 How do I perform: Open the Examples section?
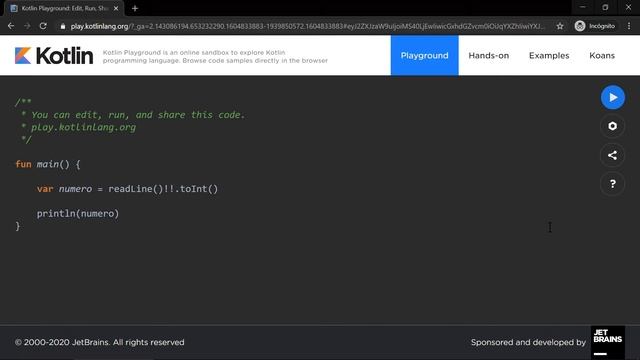coord(549,56)
